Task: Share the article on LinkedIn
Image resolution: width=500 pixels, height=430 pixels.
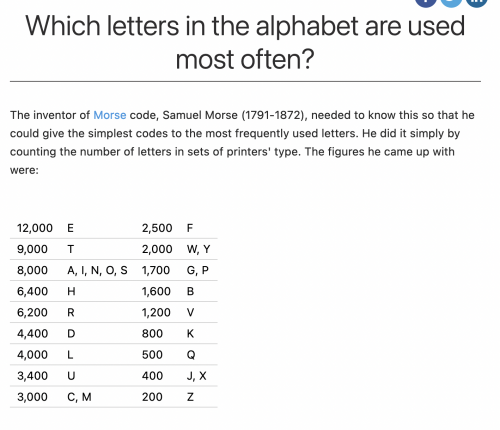Action: pyautogui.click(x=477, y=2)
